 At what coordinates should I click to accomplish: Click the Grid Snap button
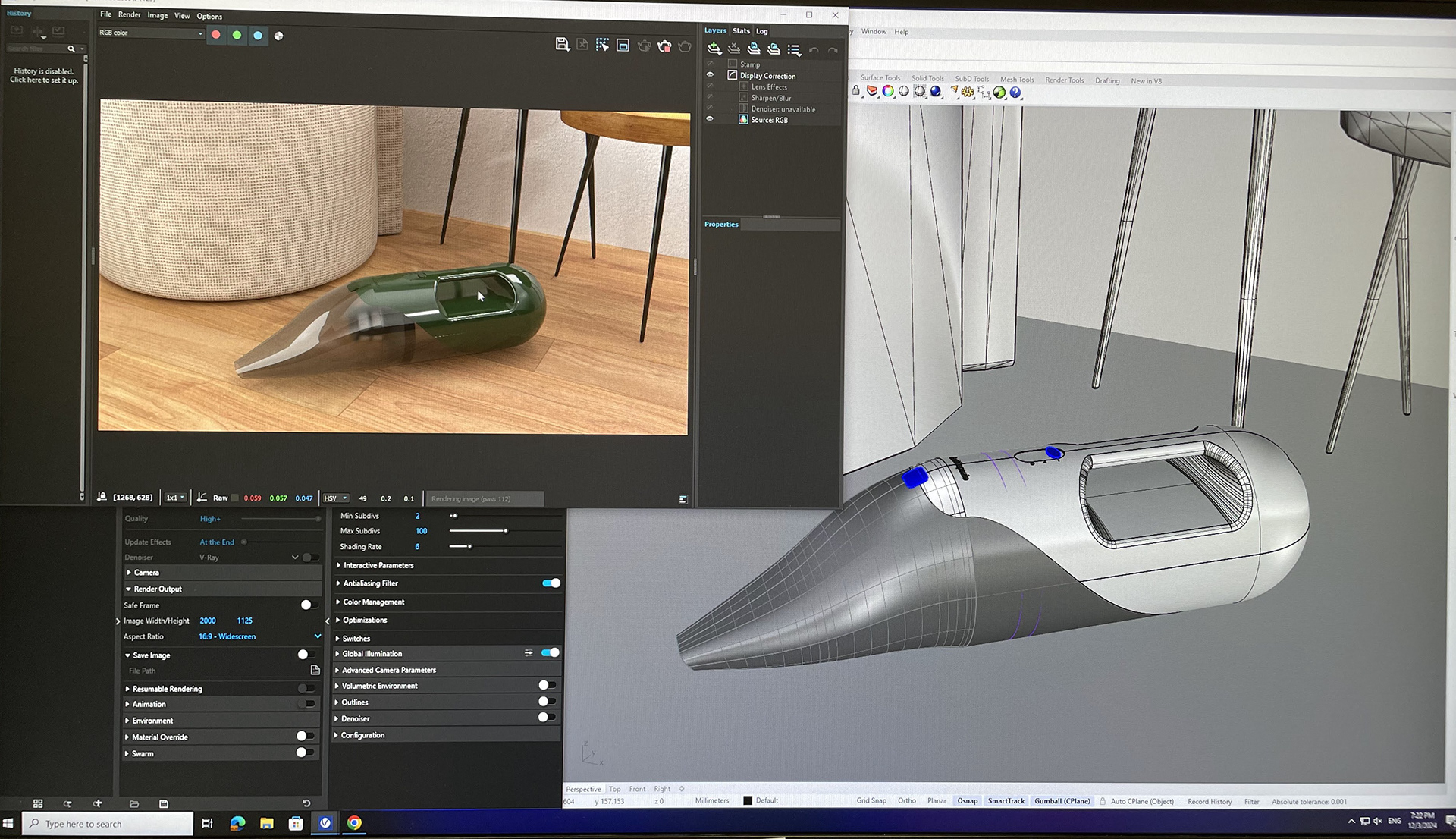click(x=871, y=801)
